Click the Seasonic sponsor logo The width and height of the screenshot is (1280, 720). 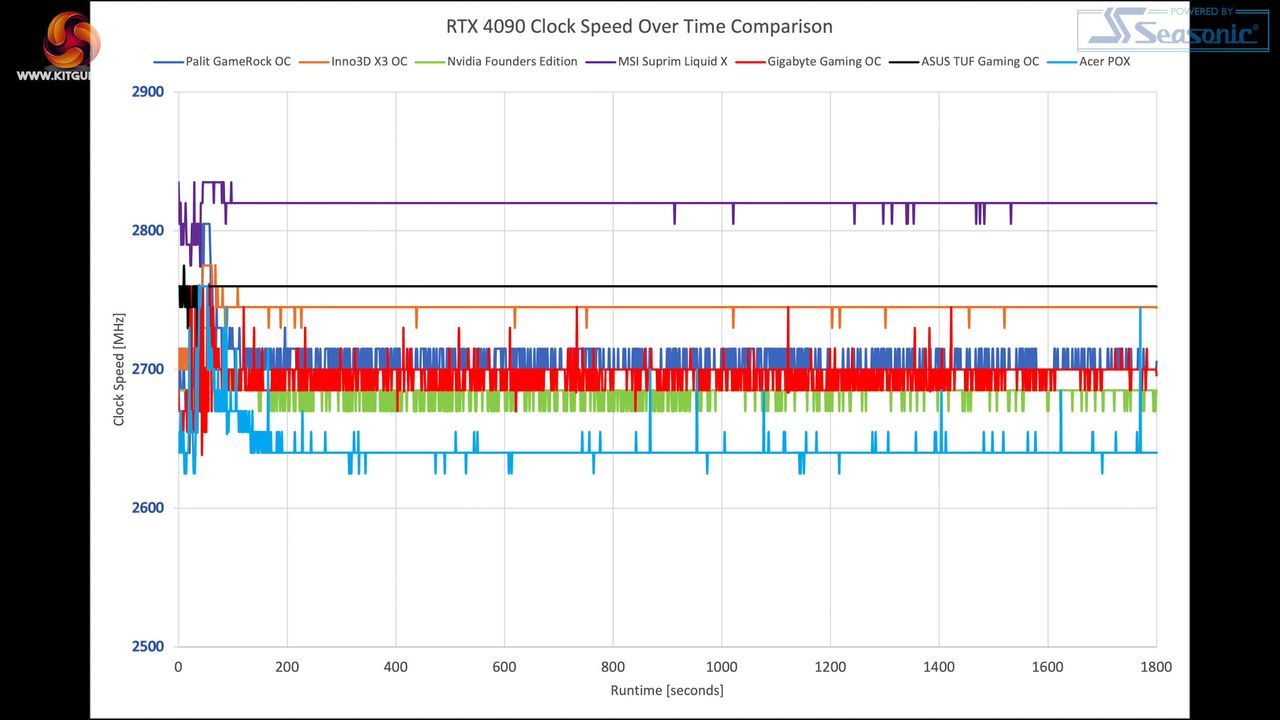(x=1173, y=29)
